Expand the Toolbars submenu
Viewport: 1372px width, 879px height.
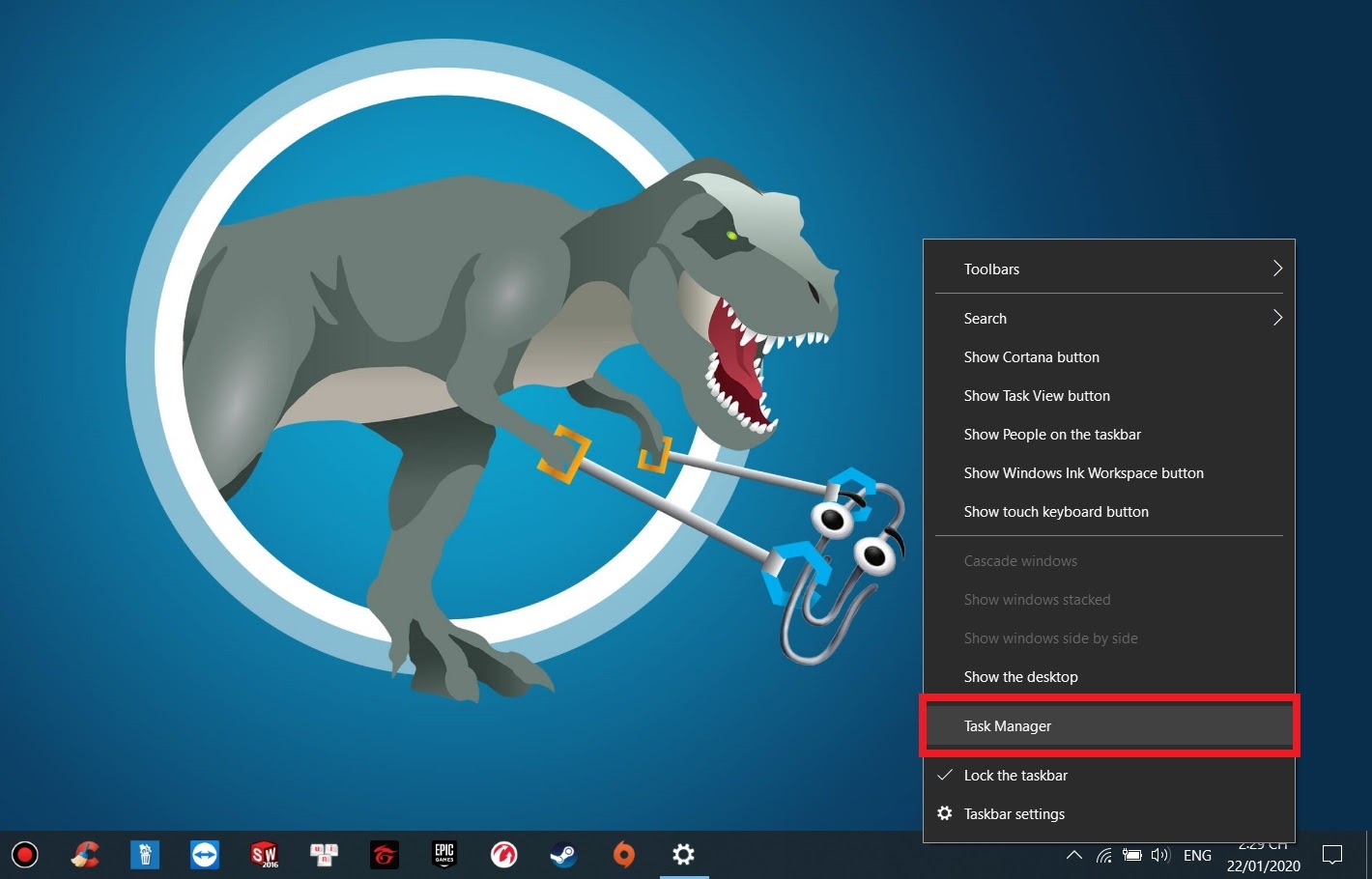pos(1109,269)
